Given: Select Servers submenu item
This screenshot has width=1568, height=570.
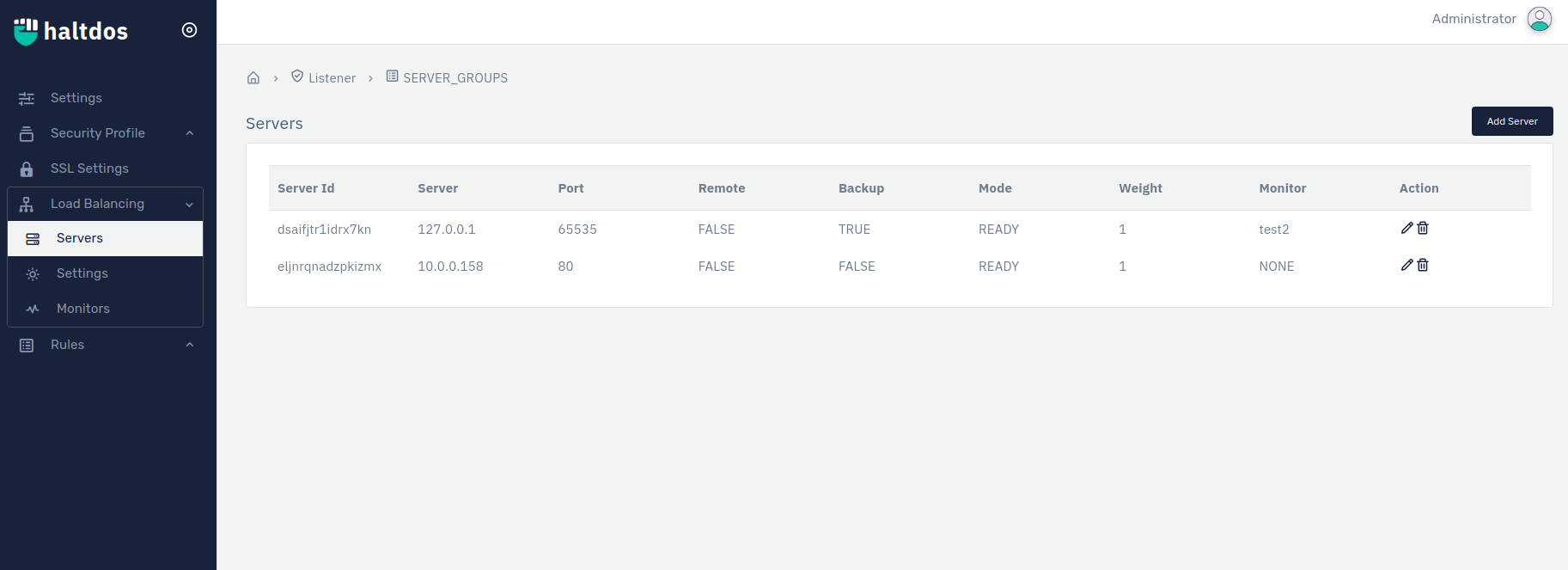Looking at the screenshot, I should 105,238.
